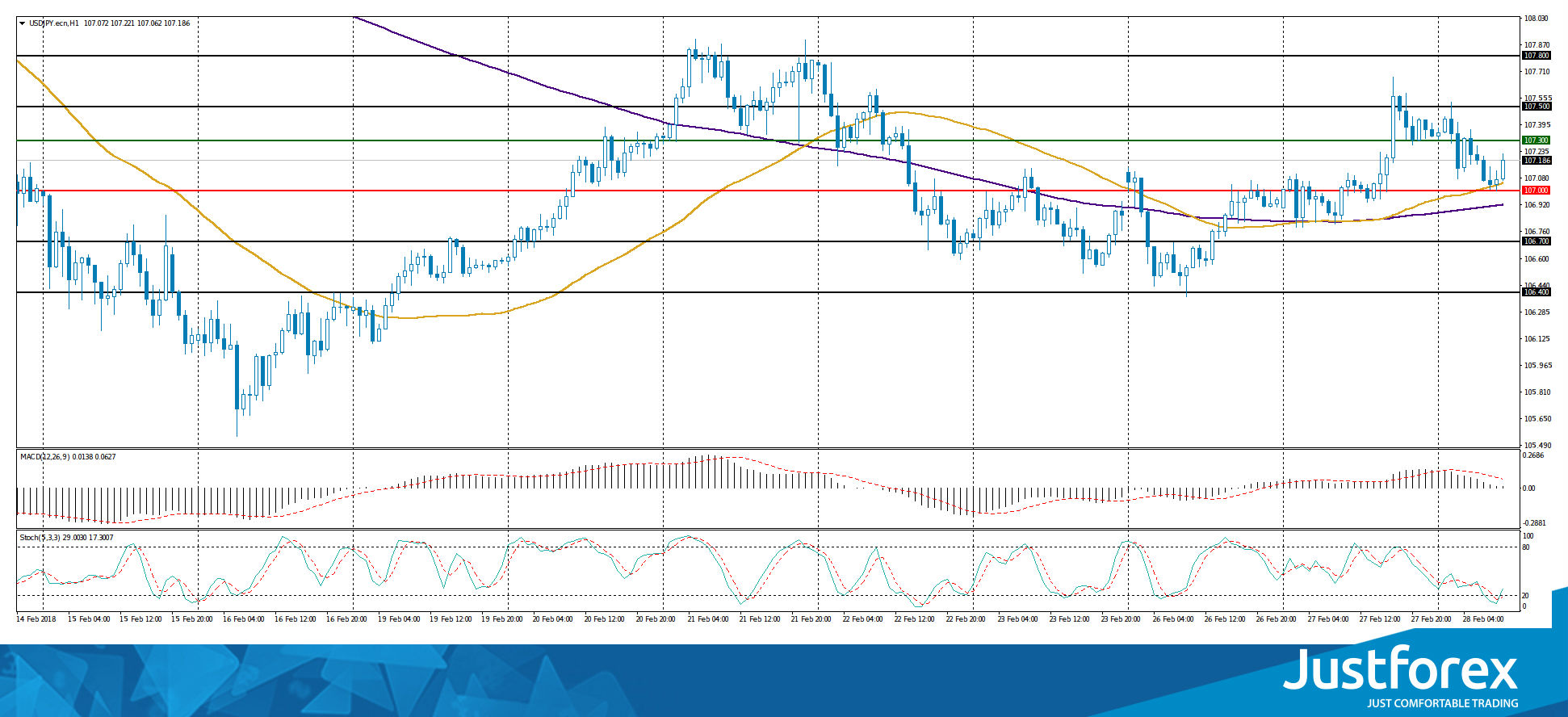Select the red 107.000 price level tag
Viewport: 1568px width, 717px height.
tap(1536, 191)
